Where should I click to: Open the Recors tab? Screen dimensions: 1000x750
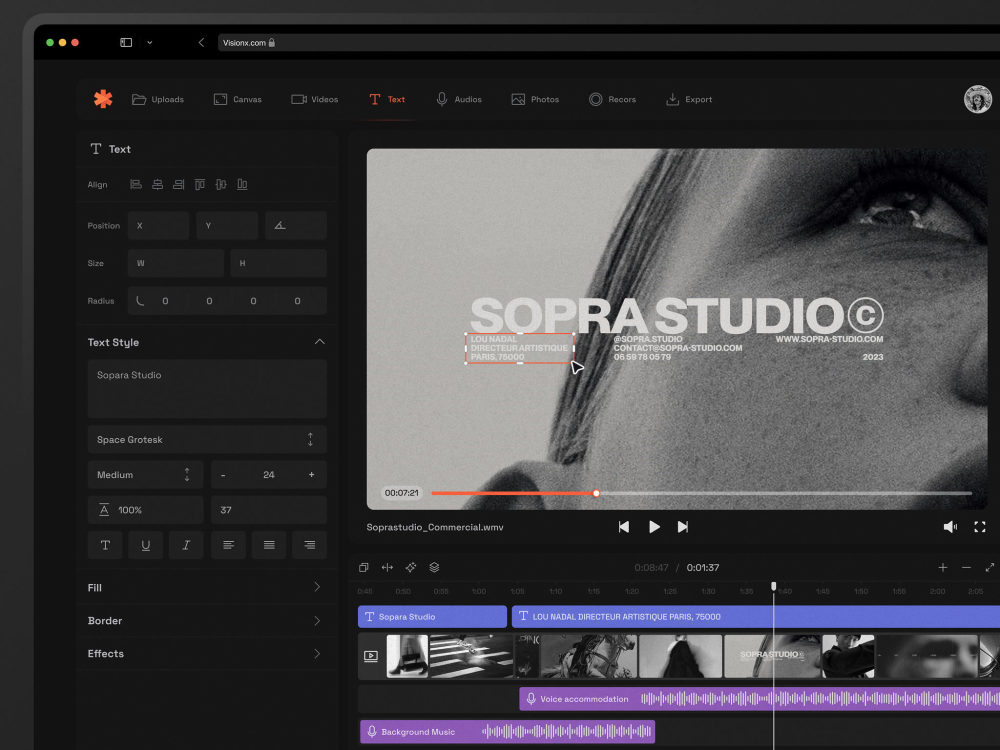point(612,99)
